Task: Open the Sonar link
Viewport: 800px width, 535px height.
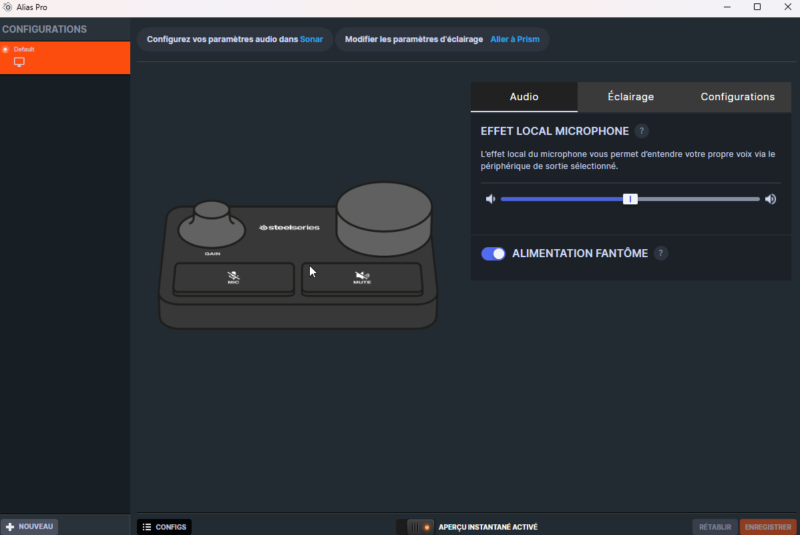Action: [312, 40]
